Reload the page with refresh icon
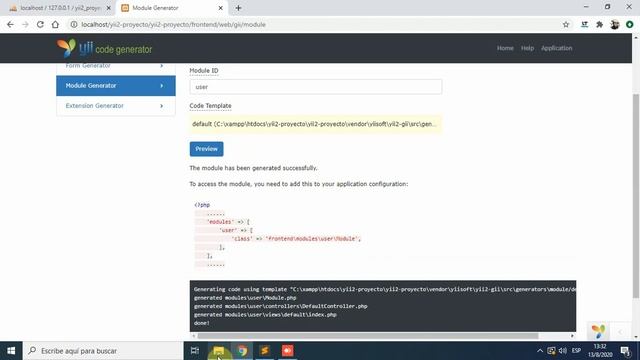 (x=40, y=24)
